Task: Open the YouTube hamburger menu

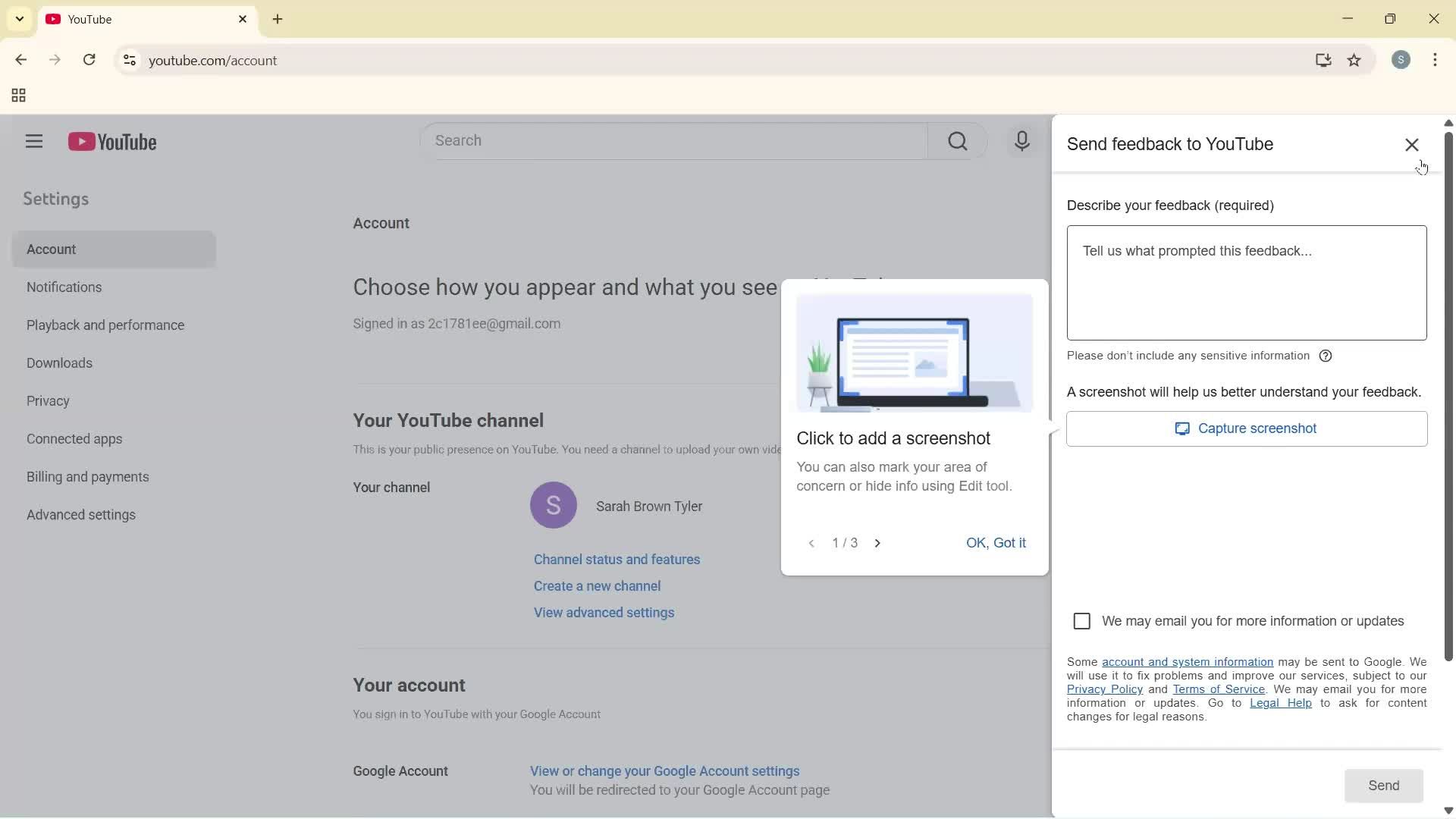Action: pos(34,142)
